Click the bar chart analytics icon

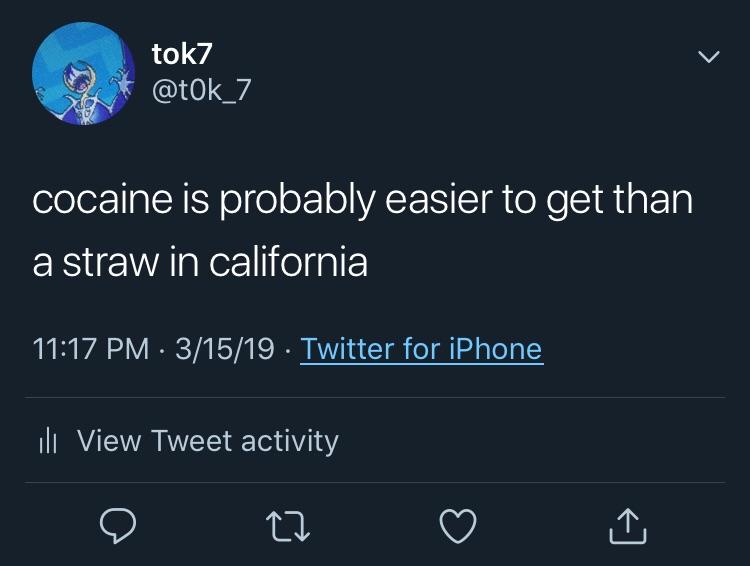[46, 441]
